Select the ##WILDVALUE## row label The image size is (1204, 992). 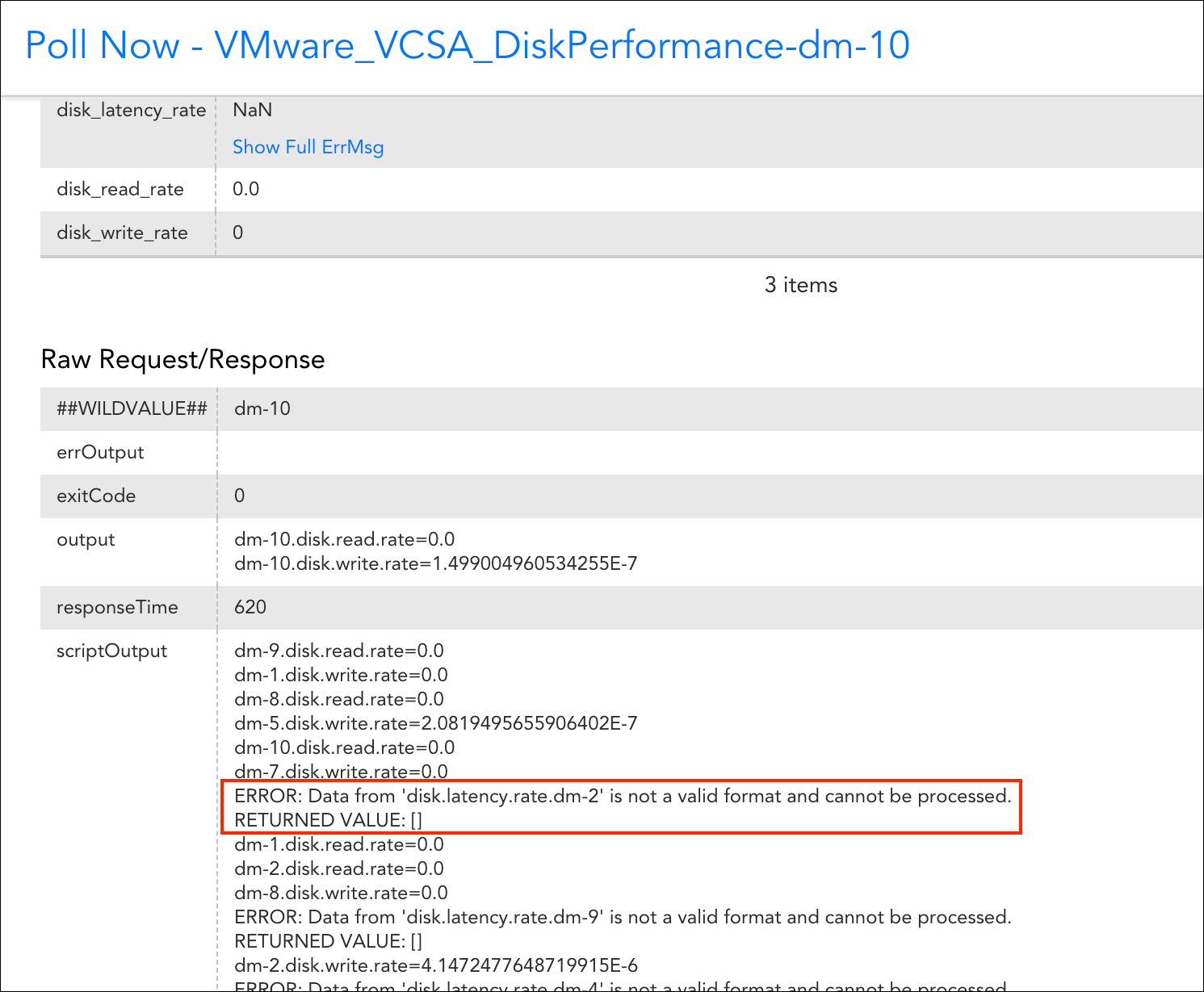point(132,408)
